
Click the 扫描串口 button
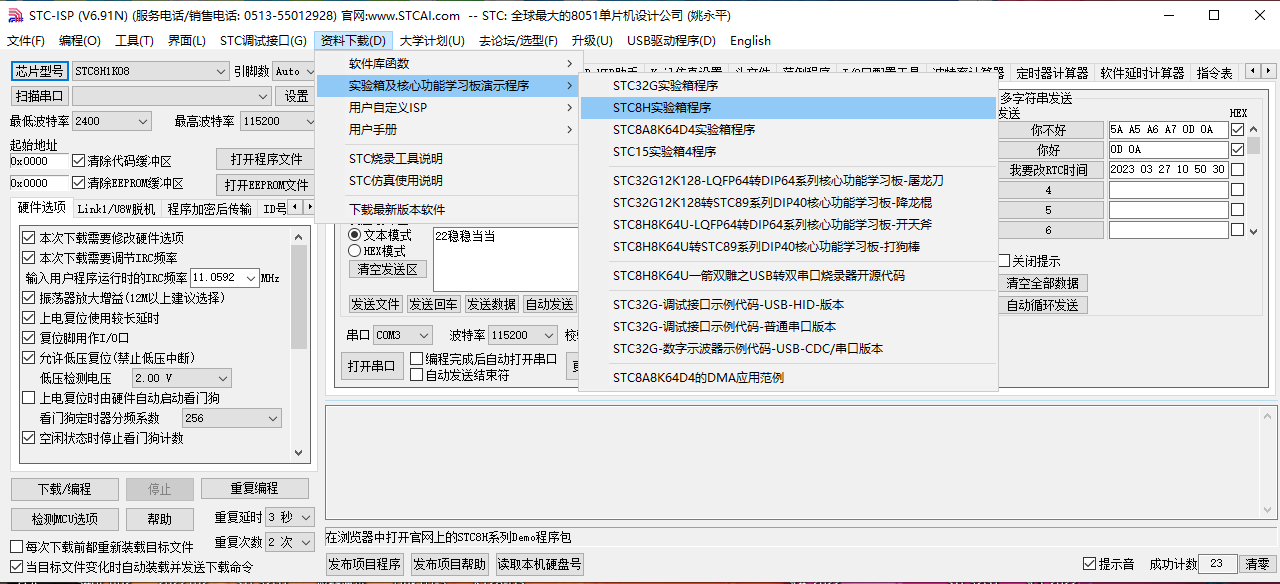point(40,96)
